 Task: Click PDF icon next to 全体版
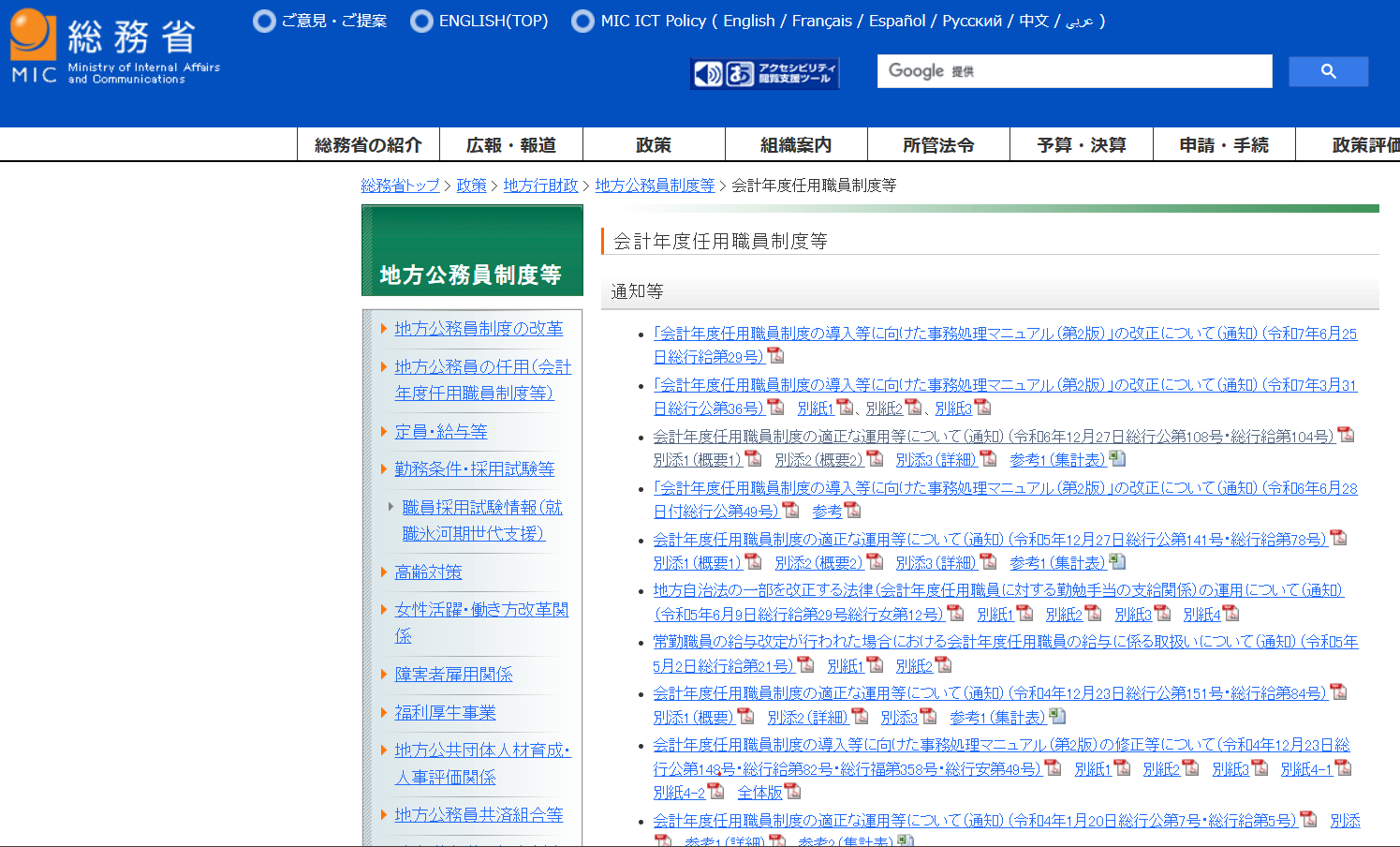pos(792,791)
